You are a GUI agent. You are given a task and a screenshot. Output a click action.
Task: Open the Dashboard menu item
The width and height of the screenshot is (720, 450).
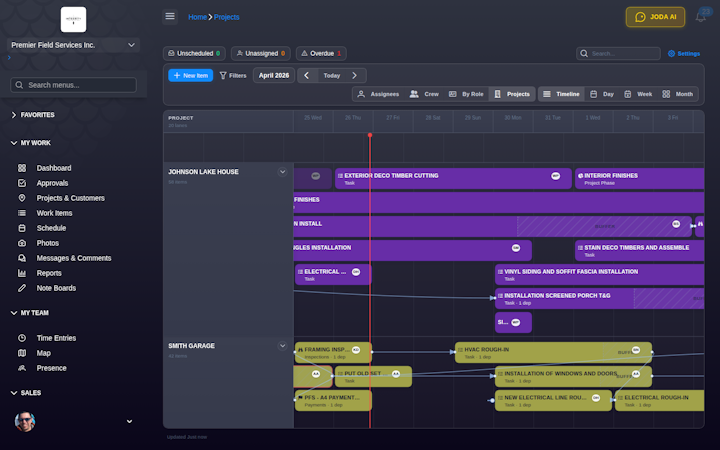(x=54, y=168)
